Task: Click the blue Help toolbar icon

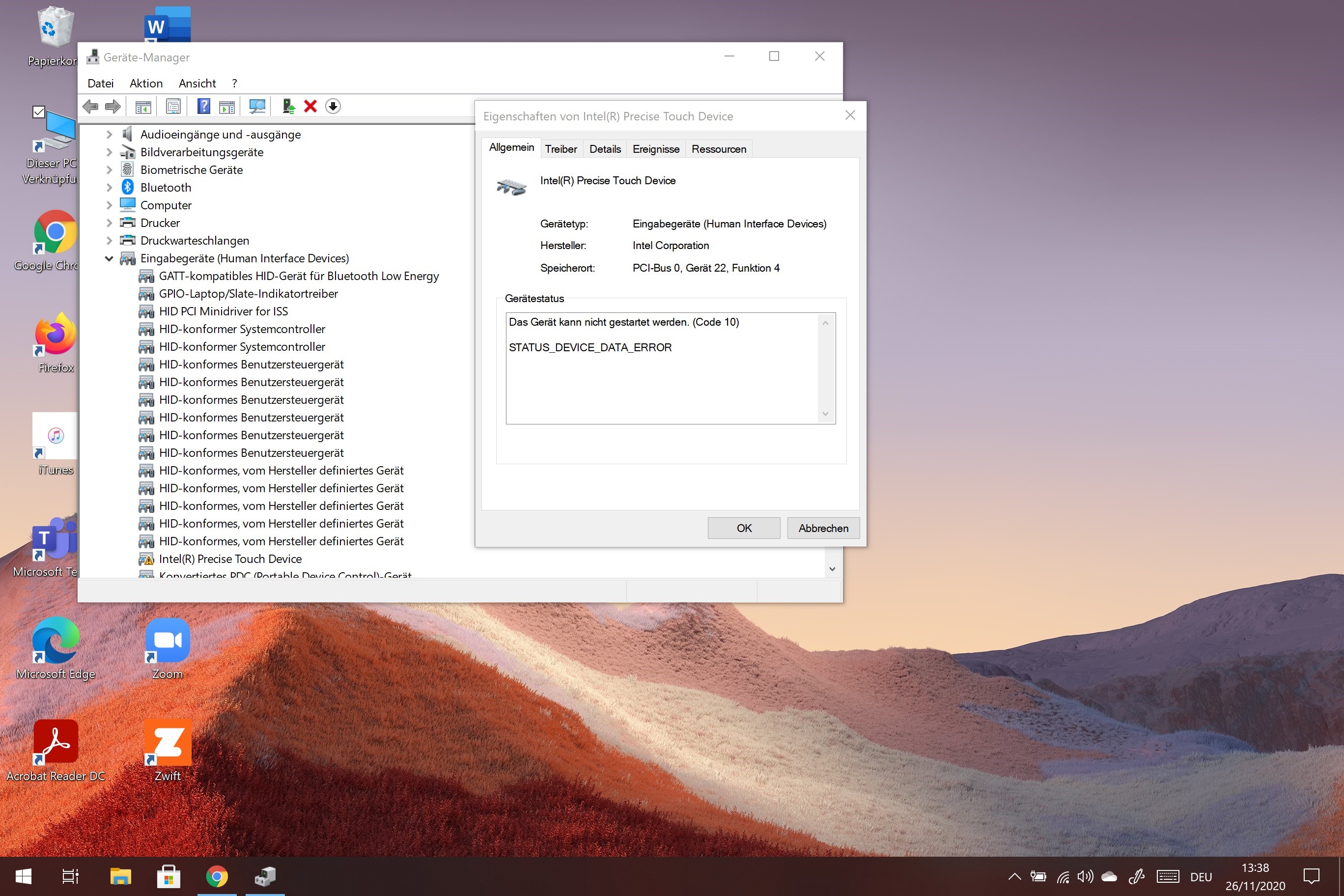Action: tap(203, 106)
